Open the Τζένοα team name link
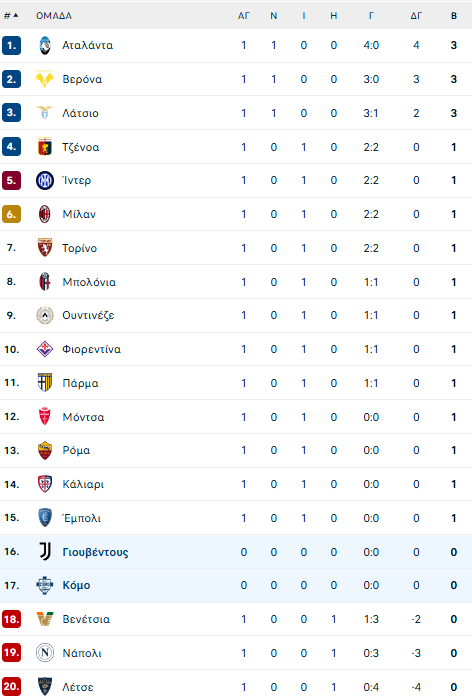This screenshot has height=700, width=472. [x=81, y=147]
